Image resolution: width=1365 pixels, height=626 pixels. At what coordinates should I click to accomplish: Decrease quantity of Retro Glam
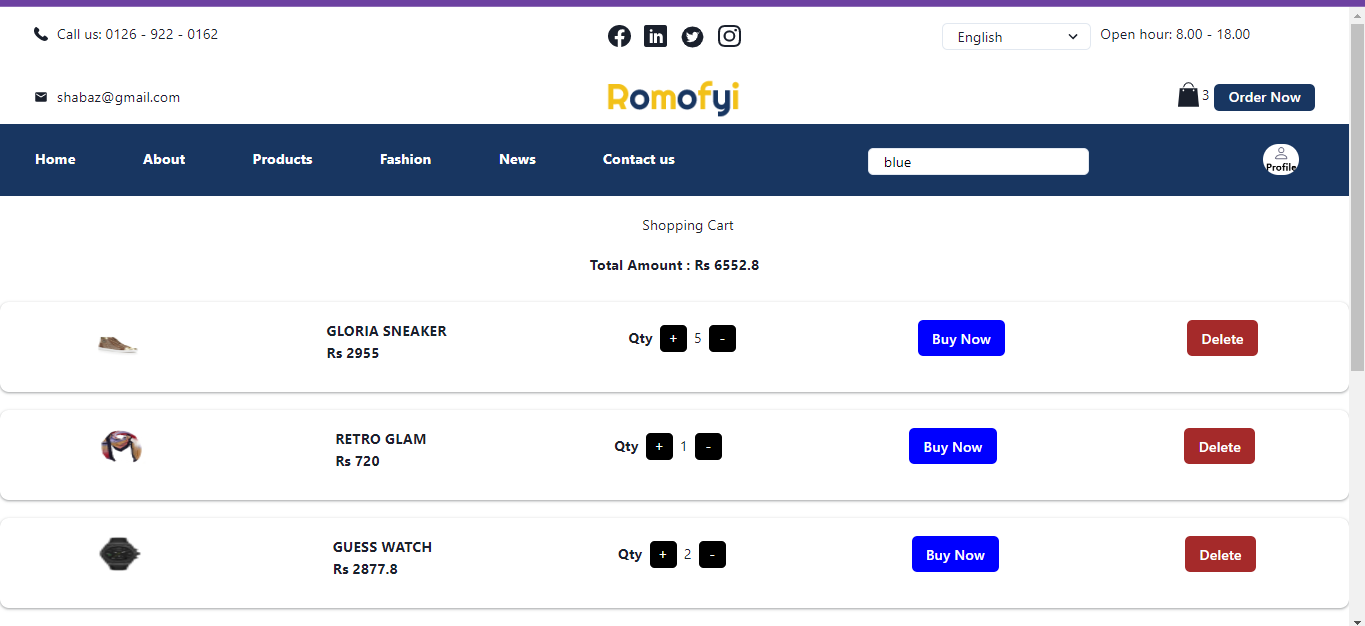pyautogui.click(x=708, y=447)
